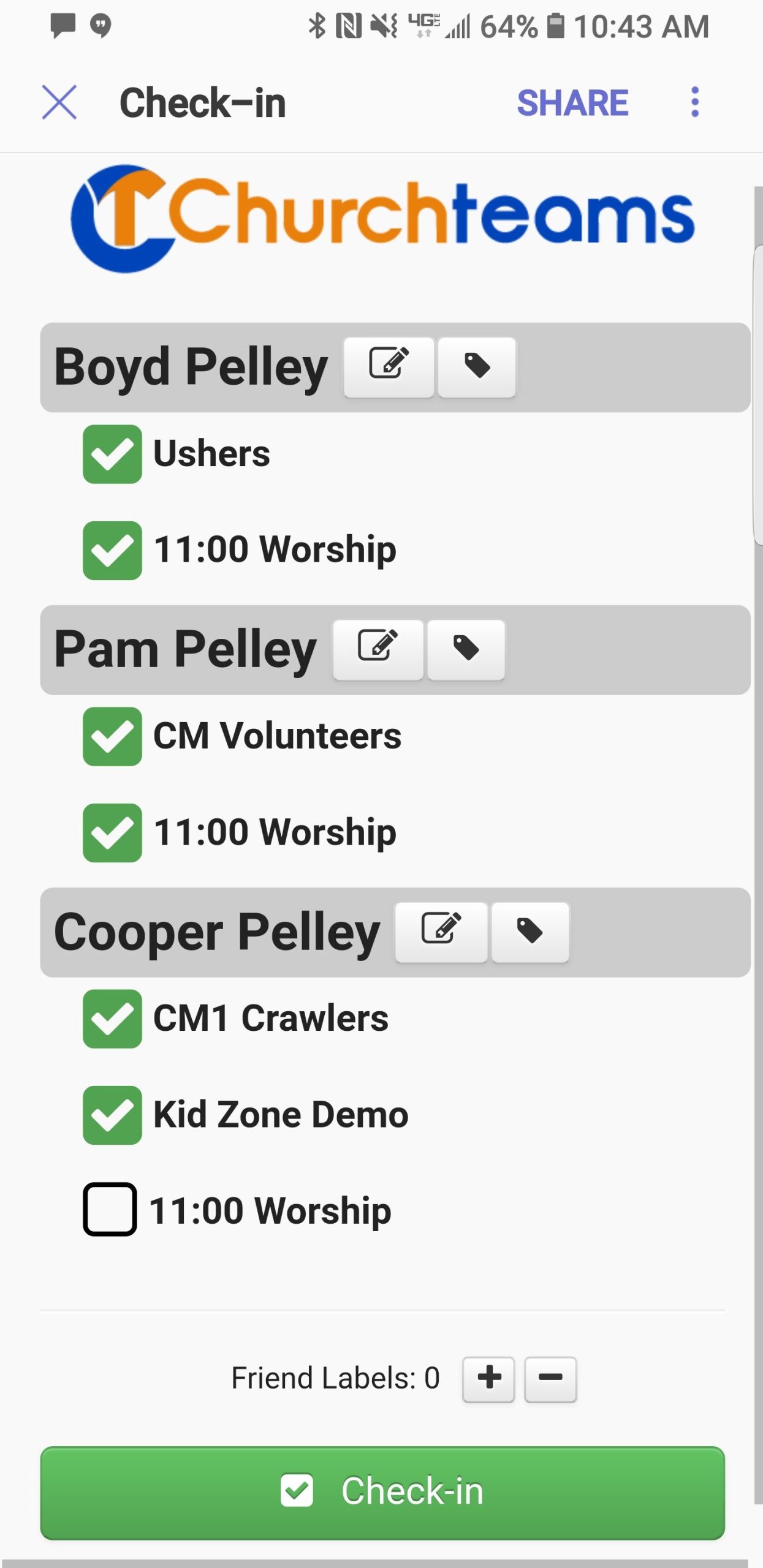Tap SHARE in the top bar
The width and height of the screenshot is (763, 1568).
(572, 102)
